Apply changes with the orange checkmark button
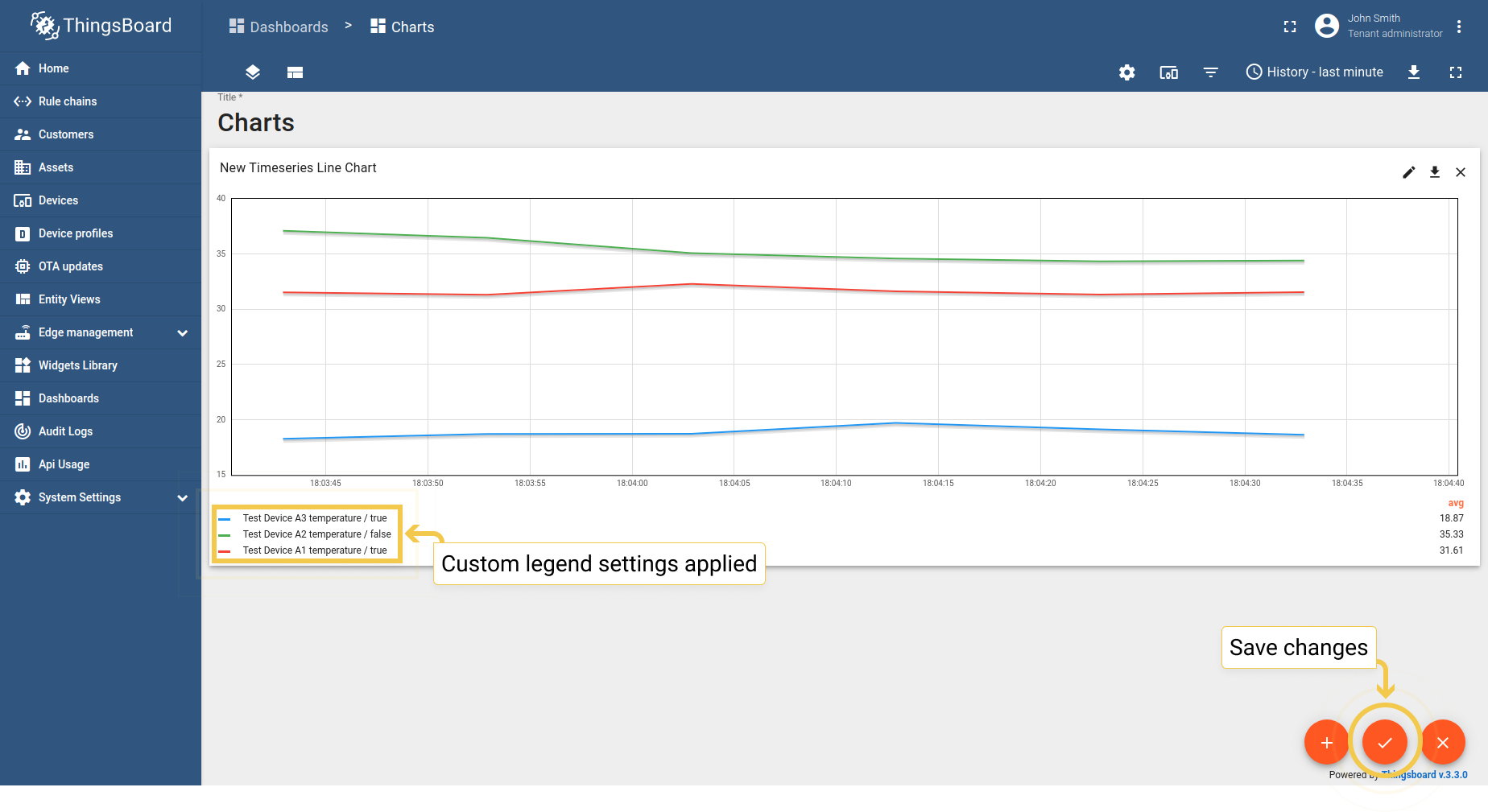The width and height of the screenshot is (1488, 812). [1384, 742]
